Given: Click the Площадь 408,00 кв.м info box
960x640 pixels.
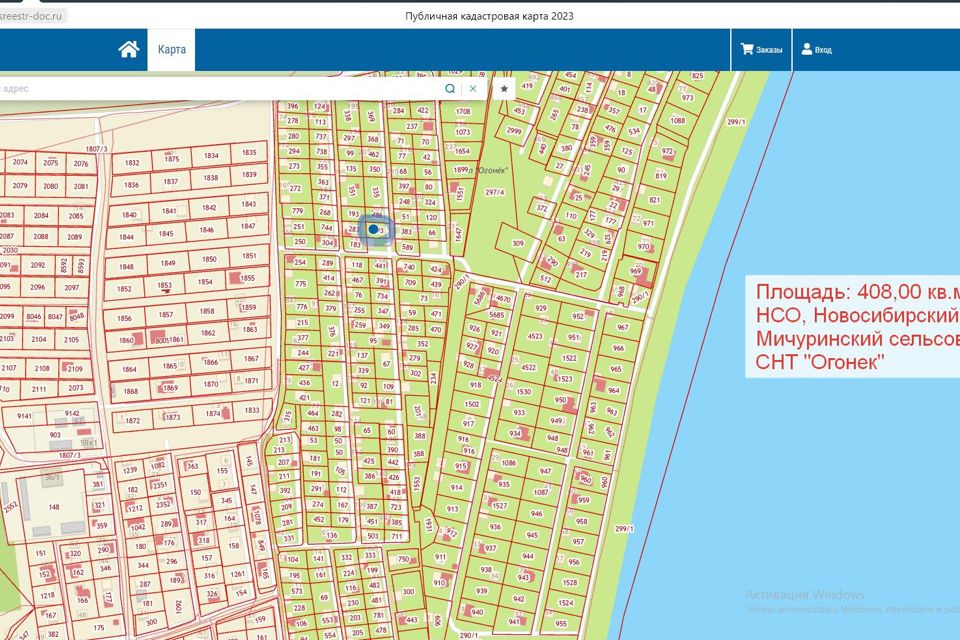Looking at the screenshot, I should tap(852, 327).
